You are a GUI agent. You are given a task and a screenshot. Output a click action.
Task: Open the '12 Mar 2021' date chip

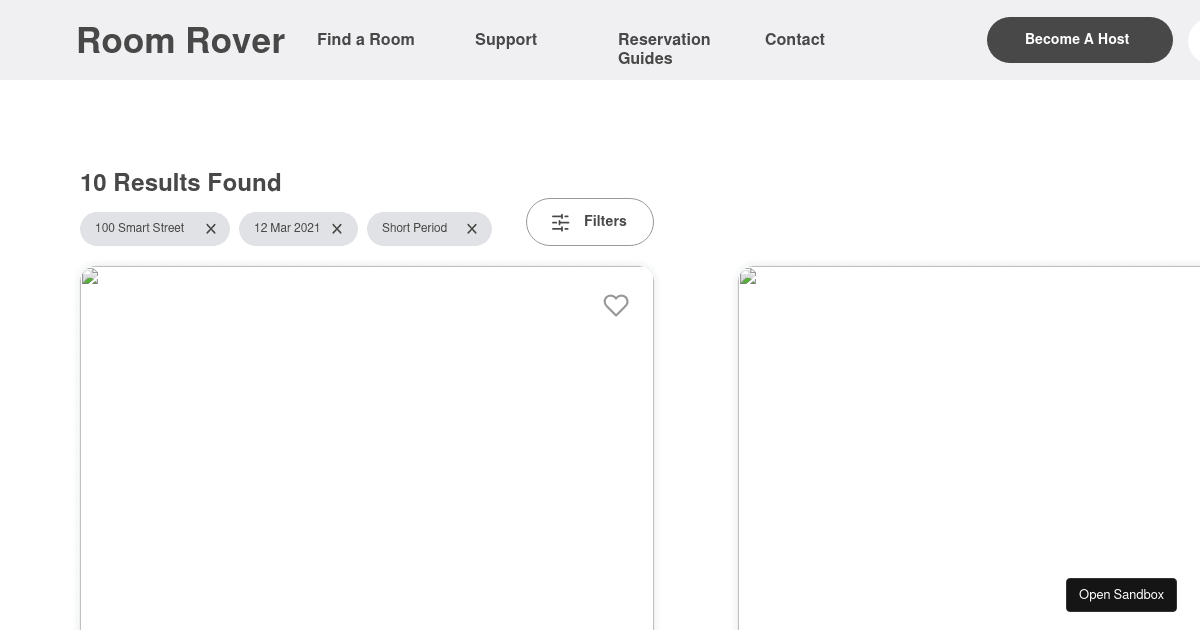[x=287, y=229]
